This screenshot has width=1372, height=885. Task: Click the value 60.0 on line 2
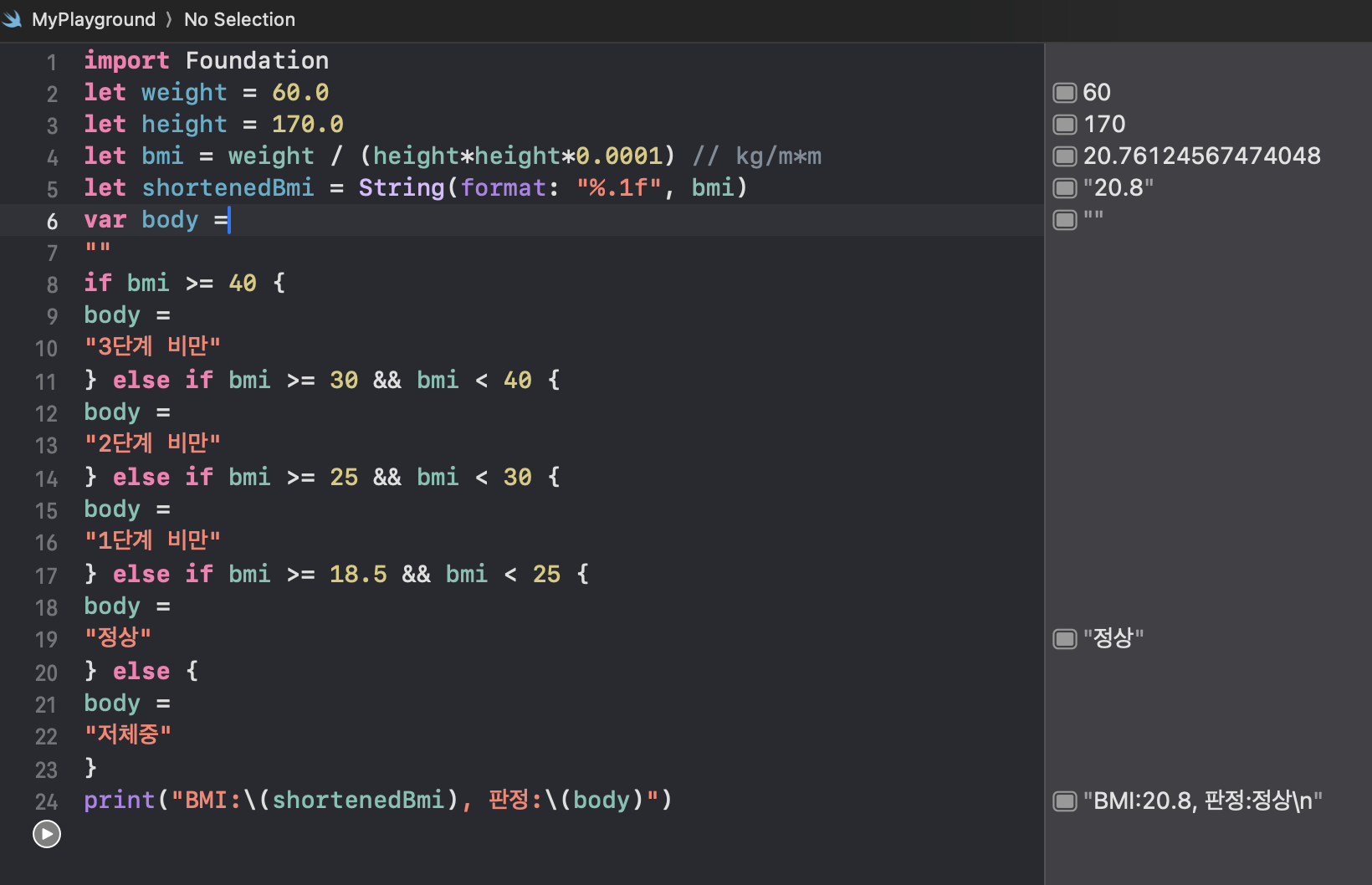300,92
